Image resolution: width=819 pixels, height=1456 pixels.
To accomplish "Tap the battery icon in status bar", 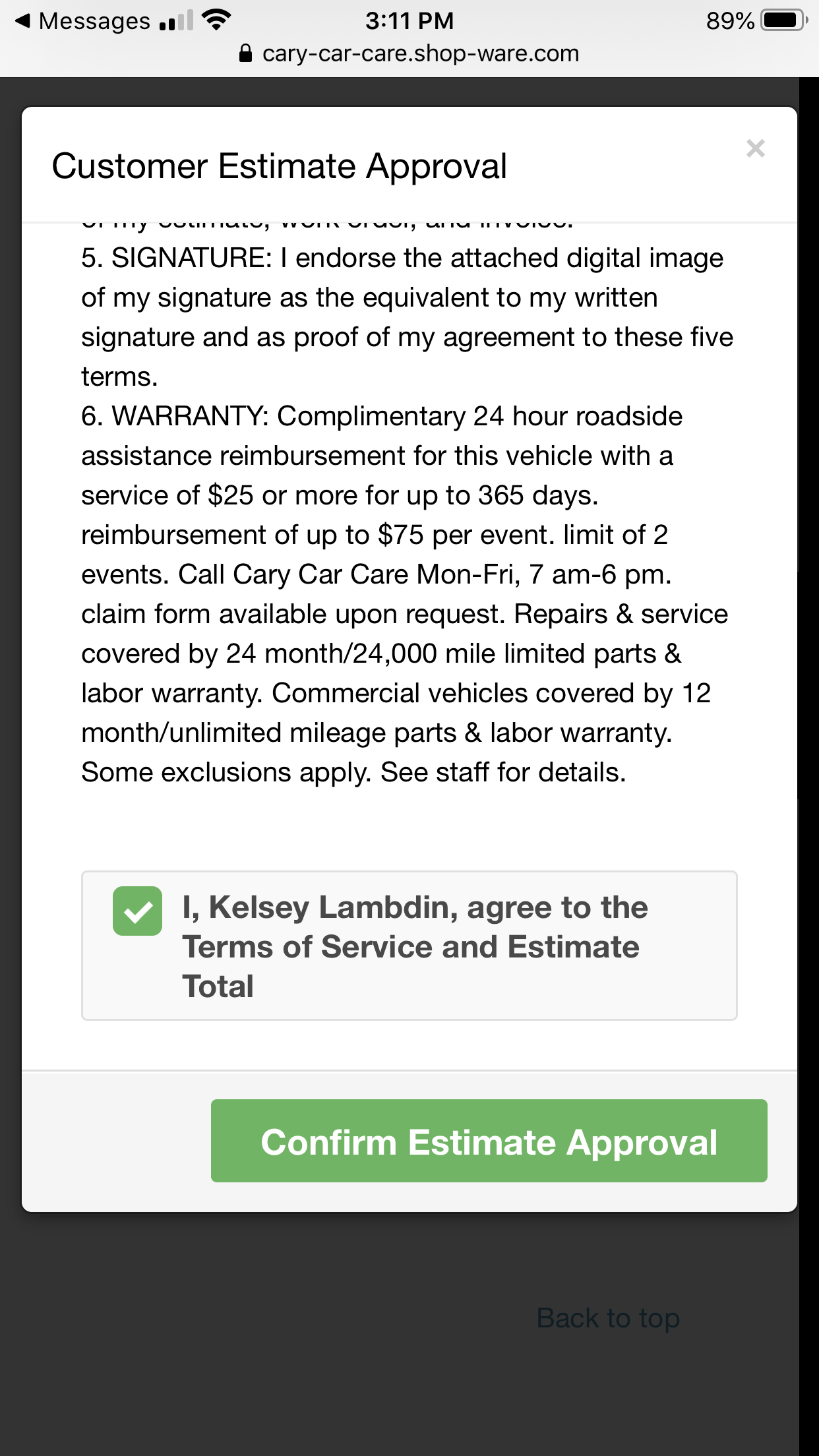I will tap(784, 20).
